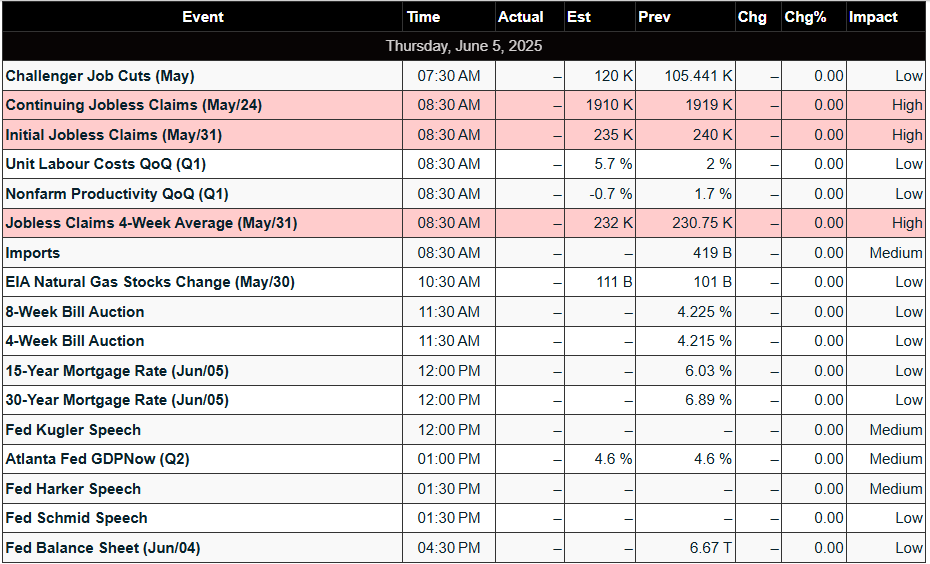Select Initial Jobless Claims (May/31) row
Screen dimensions: 930x564
464,135
